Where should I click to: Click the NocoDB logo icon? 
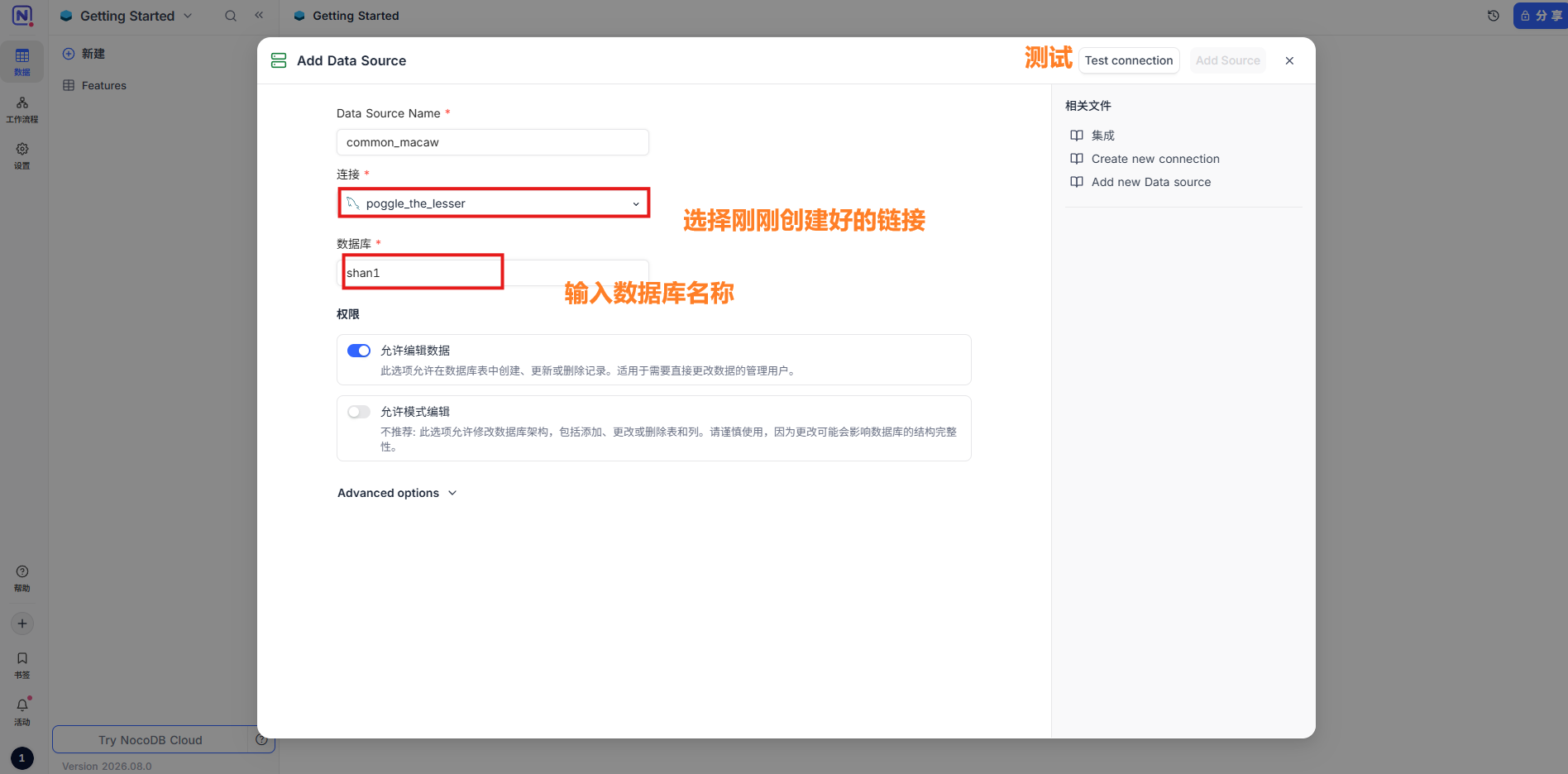click(22, 16)
